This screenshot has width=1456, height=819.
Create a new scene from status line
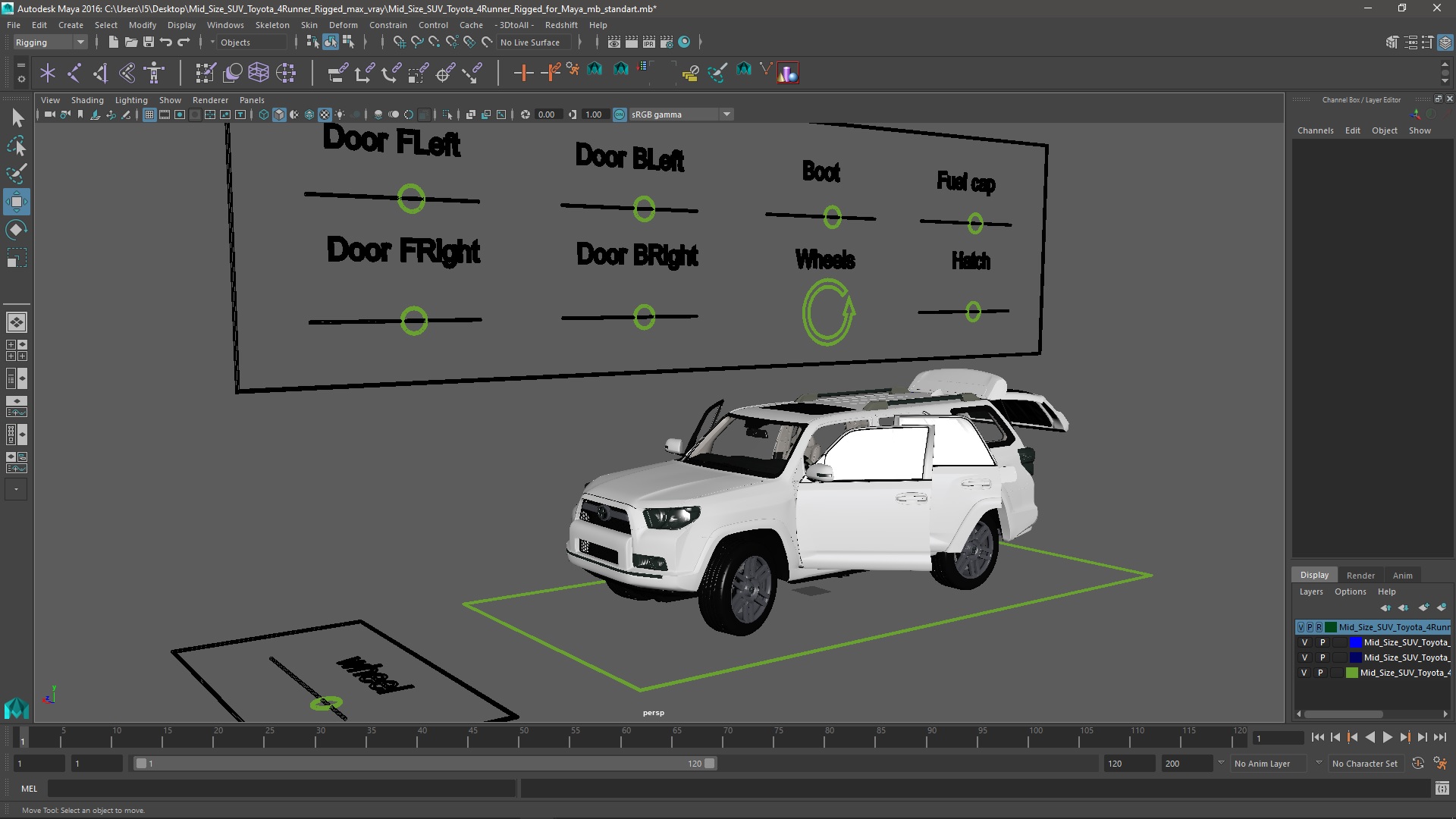[x=114, y=42]
